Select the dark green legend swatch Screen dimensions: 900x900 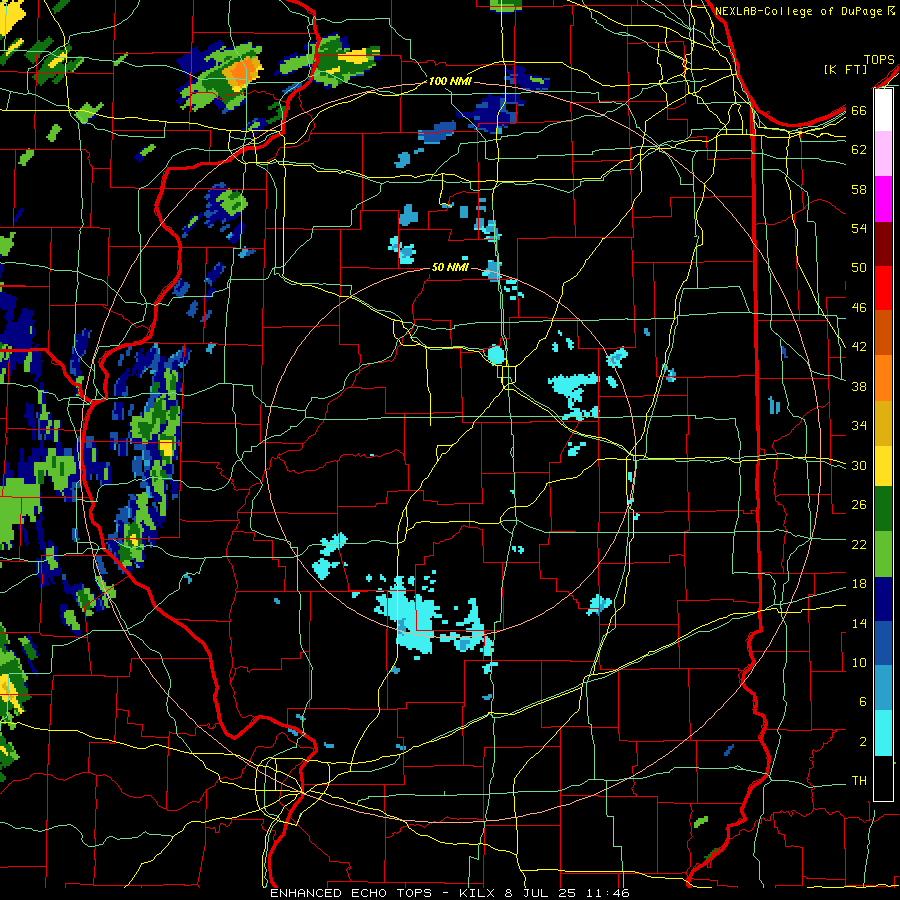pos(883,509)
